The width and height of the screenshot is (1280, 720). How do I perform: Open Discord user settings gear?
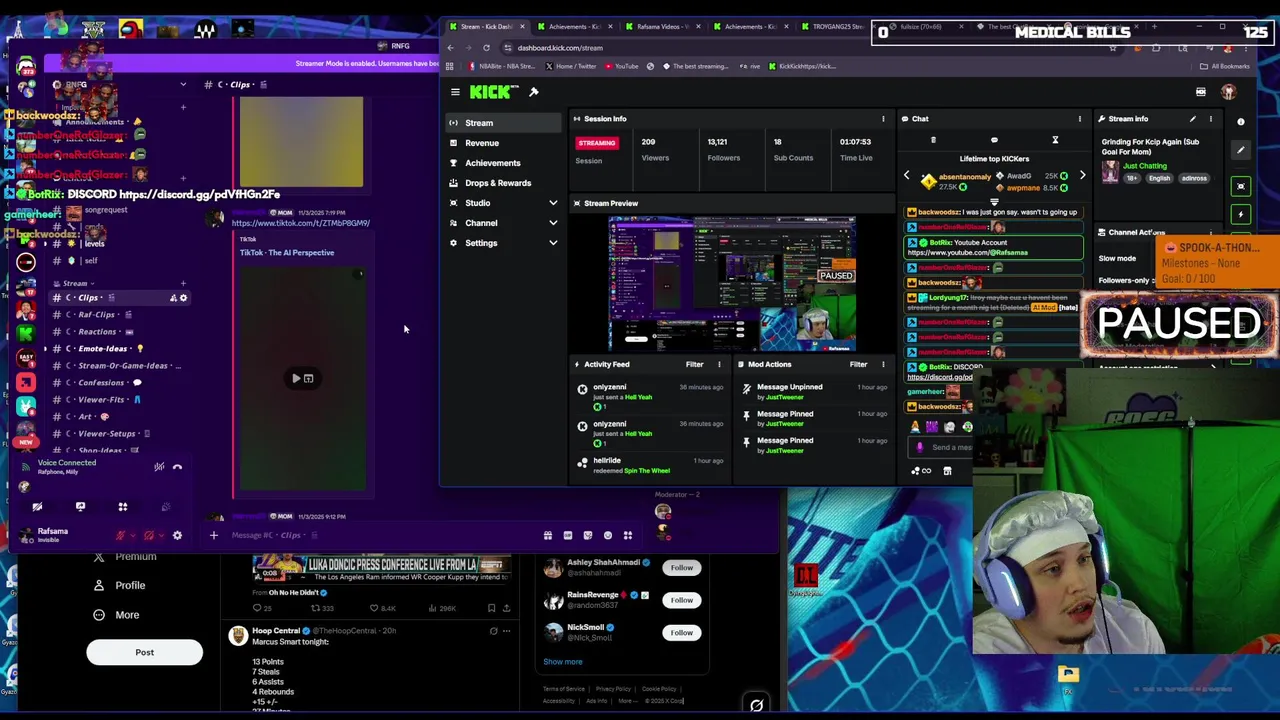[x=177, y=535]
